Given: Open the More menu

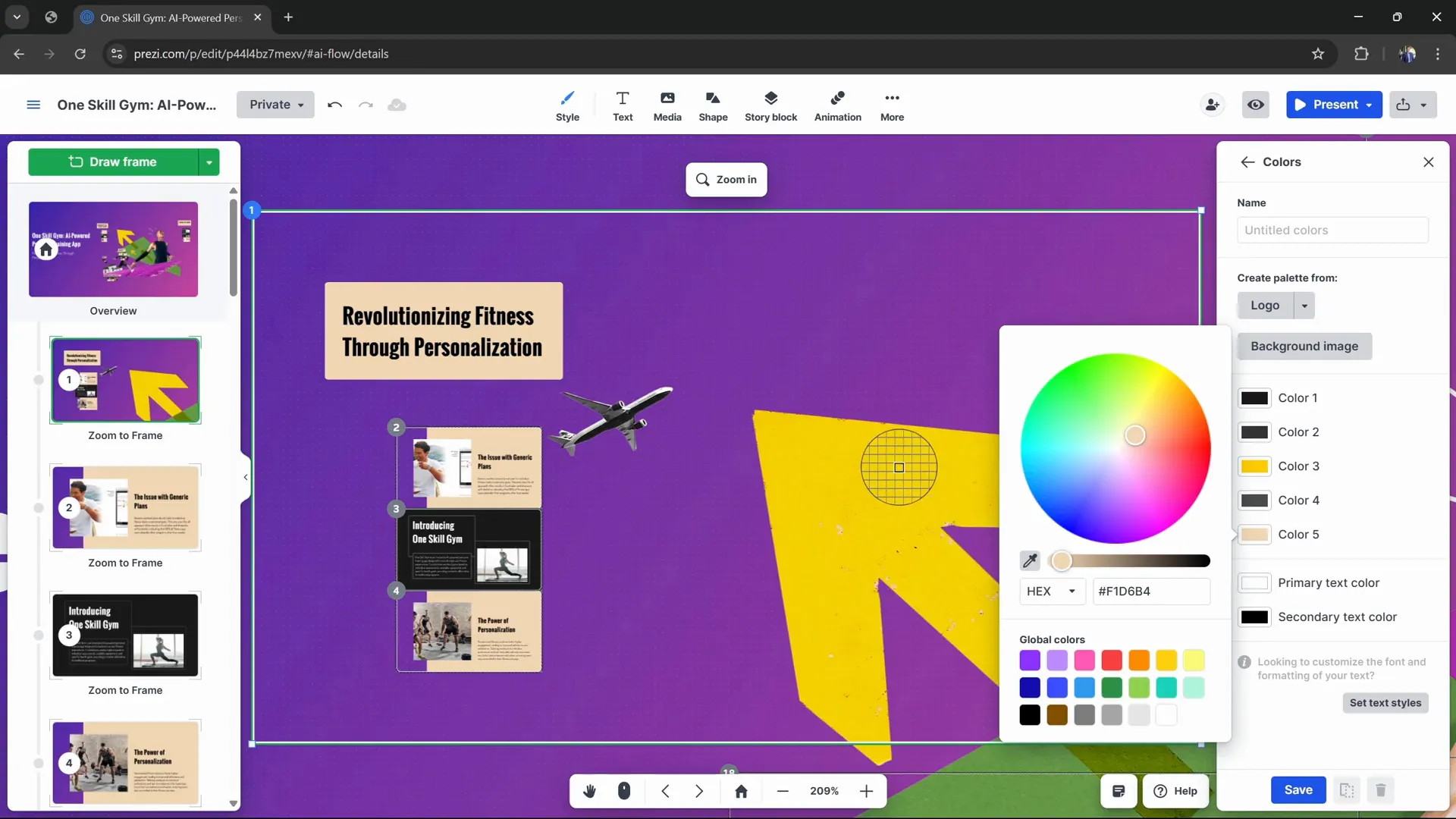Looking at the screenshot, I should [893, 105].
